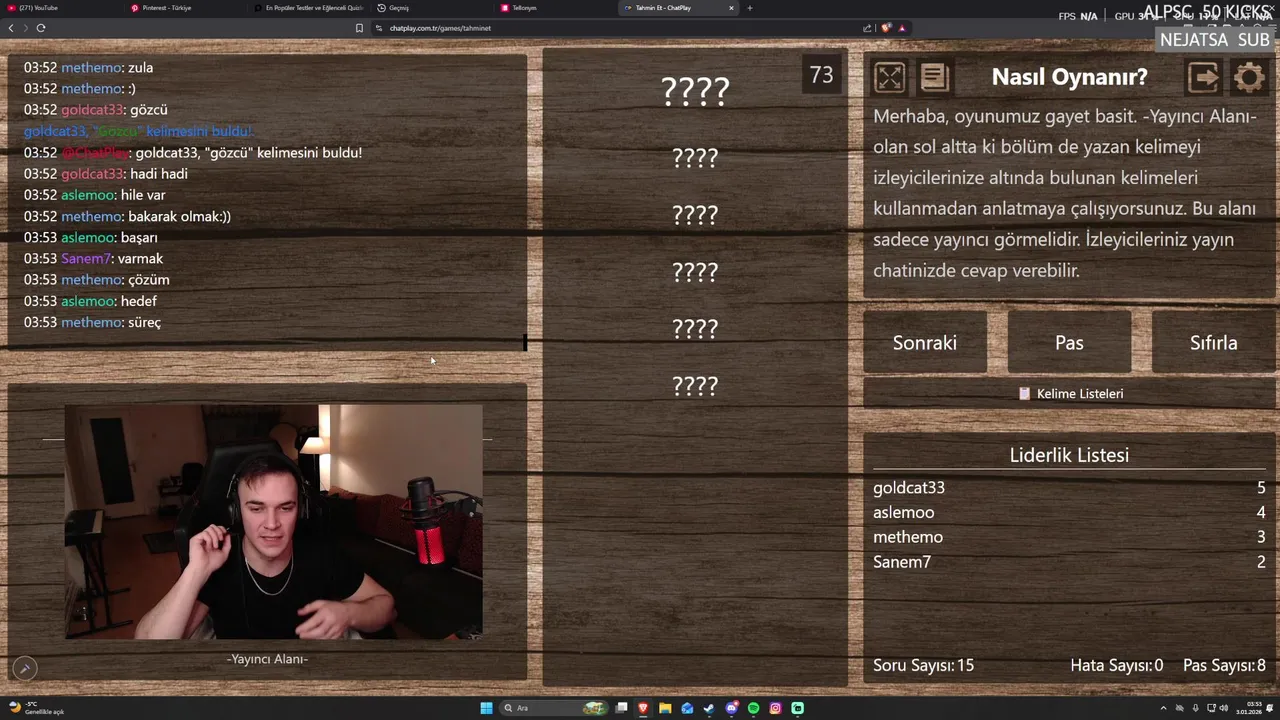Click chat message 'goldcat33: hadi hadi'
Image resolution: width=1280 pixels, height=720 pixels.
click(106, 174)
